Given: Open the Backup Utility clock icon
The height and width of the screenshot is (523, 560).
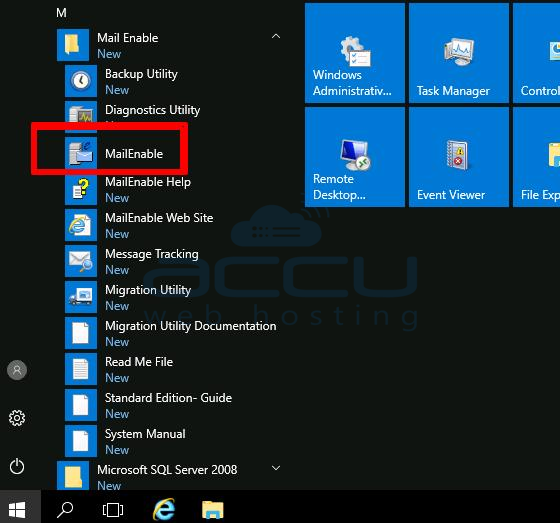Looking at the screenshot, I should point(81,81).
